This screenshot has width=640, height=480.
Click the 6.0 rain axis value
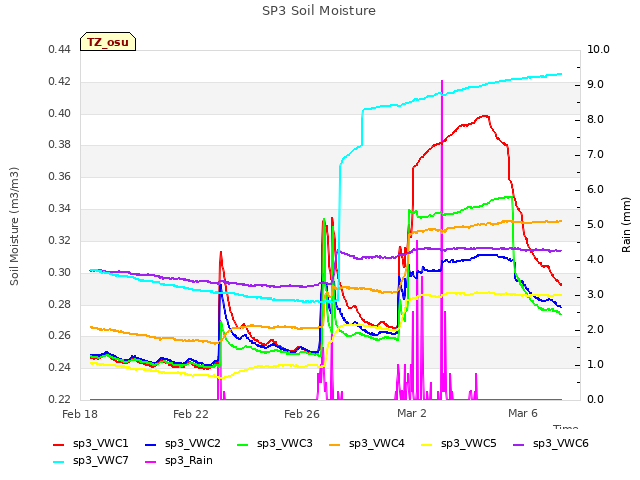tap(596, 189)
